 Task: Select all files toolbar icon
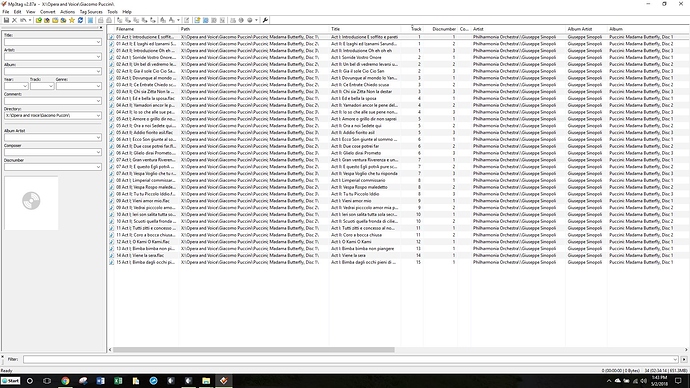click(90, 20)
